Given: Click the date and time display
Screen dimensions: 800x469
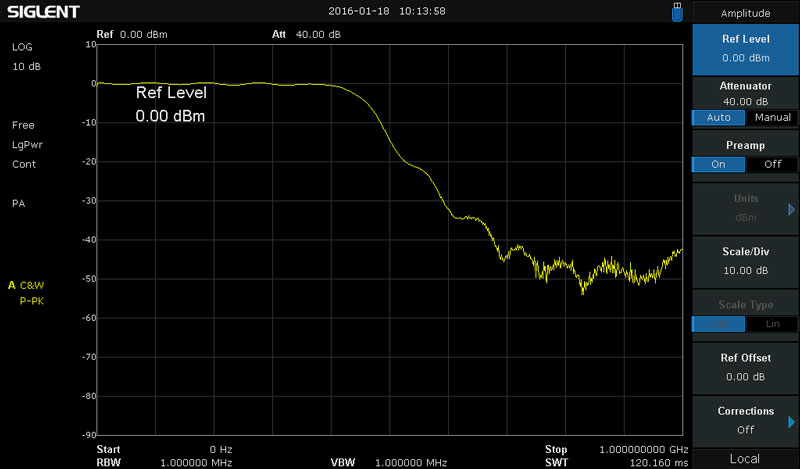Looking at the screenshot, I should point(386,12).
